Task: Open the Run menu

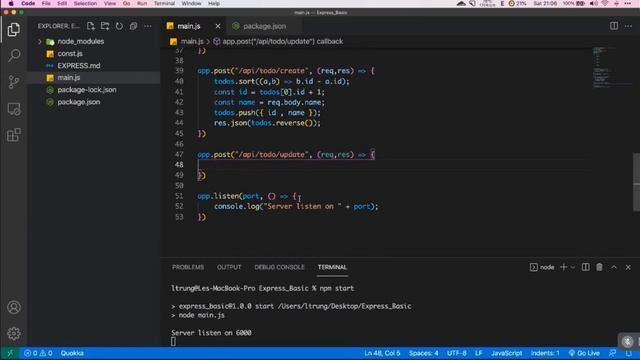Action: pyautogui.click(x=142, y=3)
